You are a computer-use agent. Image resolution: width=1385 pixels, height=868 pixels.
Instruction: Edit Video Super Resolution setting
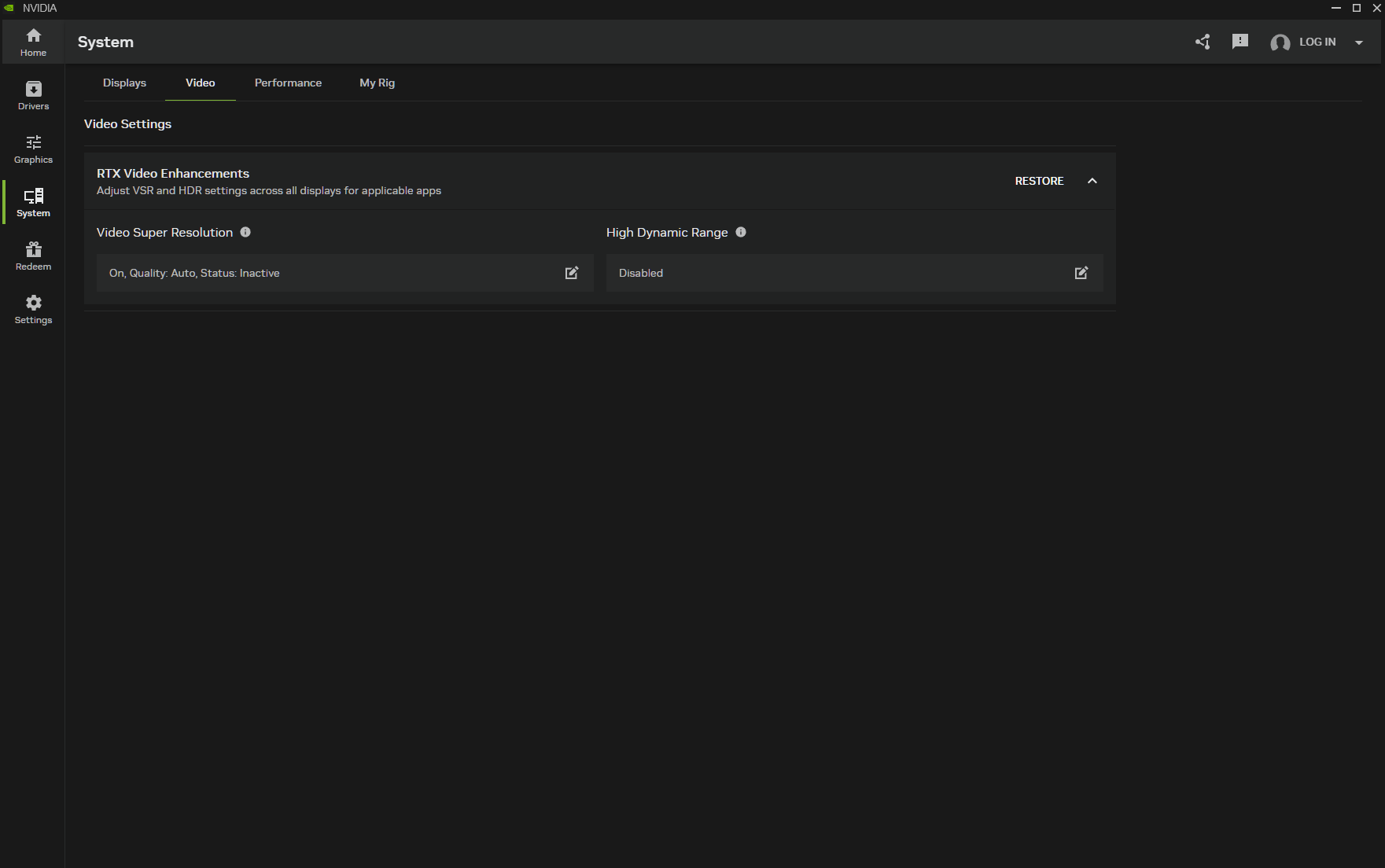coord(572,273)
